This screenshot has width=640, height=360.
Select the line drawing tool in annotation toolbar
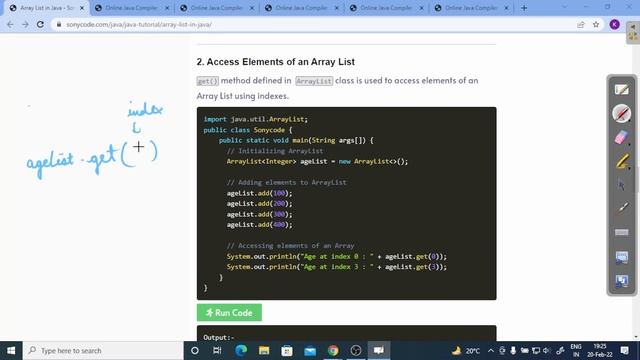pos(621,208)
